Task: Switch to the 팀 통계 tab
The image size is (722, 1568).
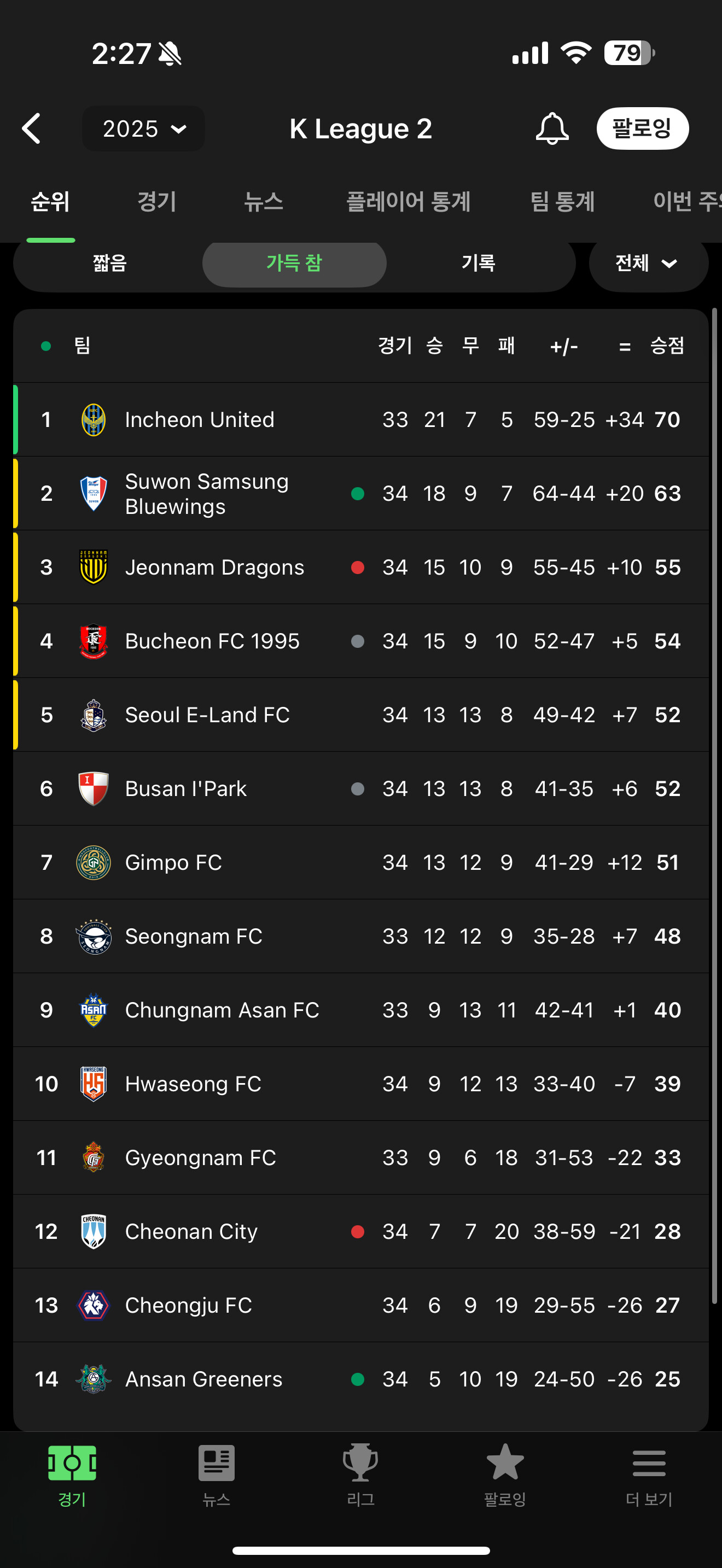Action: tap(562, 202)
